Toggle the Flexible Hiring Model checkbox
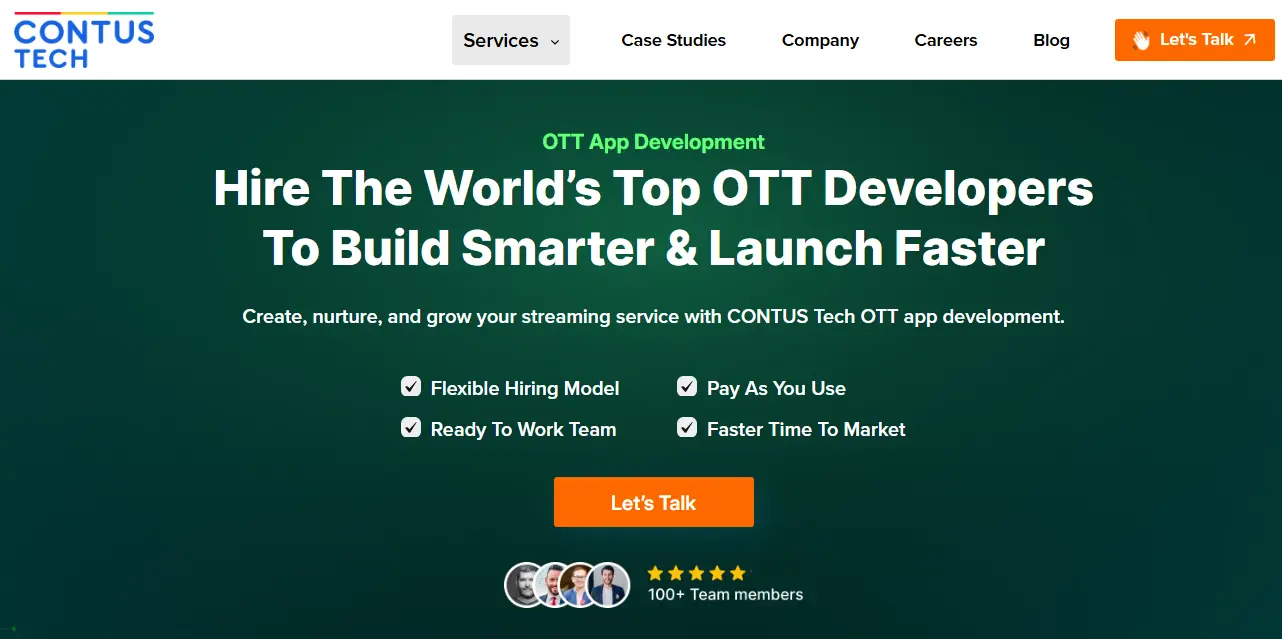Image resolution: width=1282 pixels, height=639 pixels. tap(411, 386)
